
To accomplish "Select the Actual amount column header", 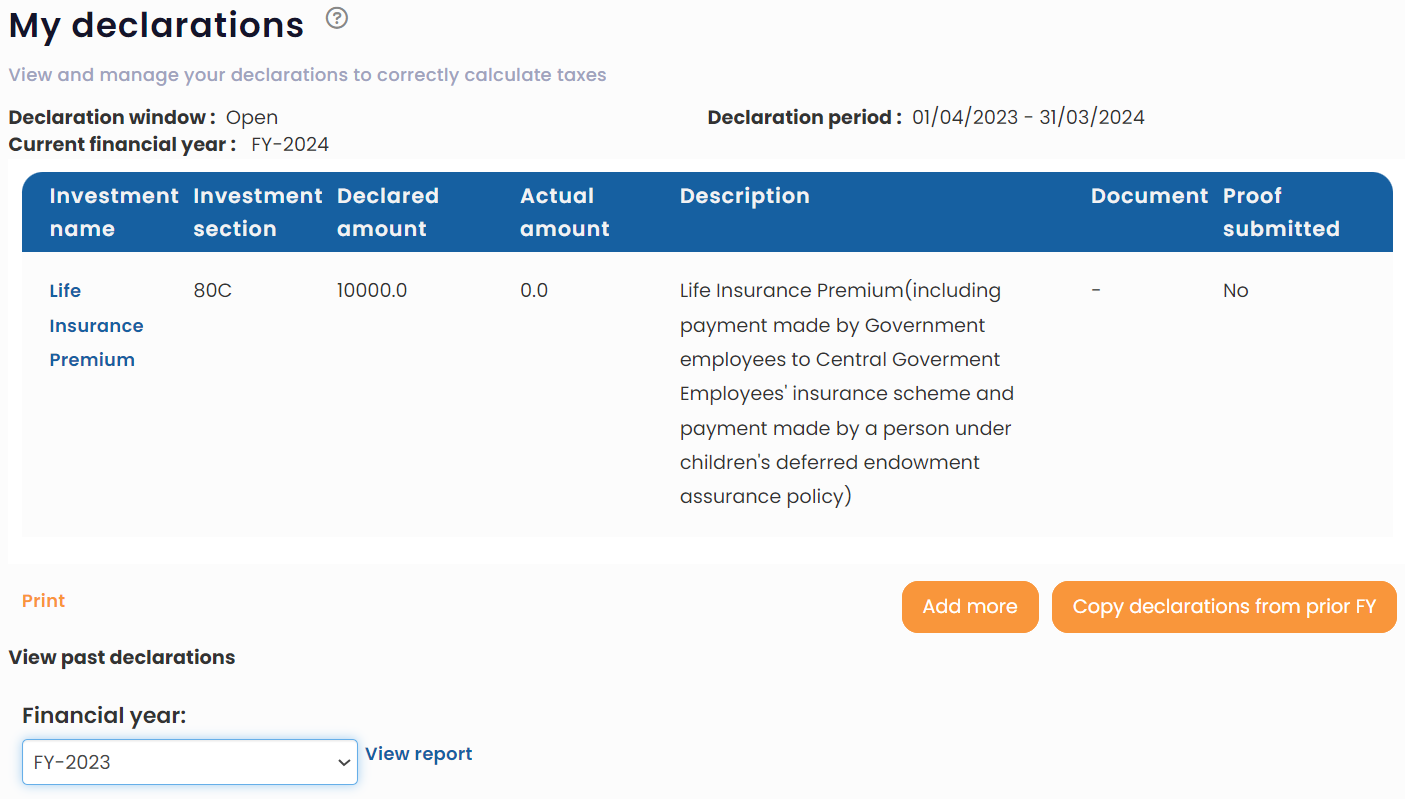I will click(x=564, y=212).
